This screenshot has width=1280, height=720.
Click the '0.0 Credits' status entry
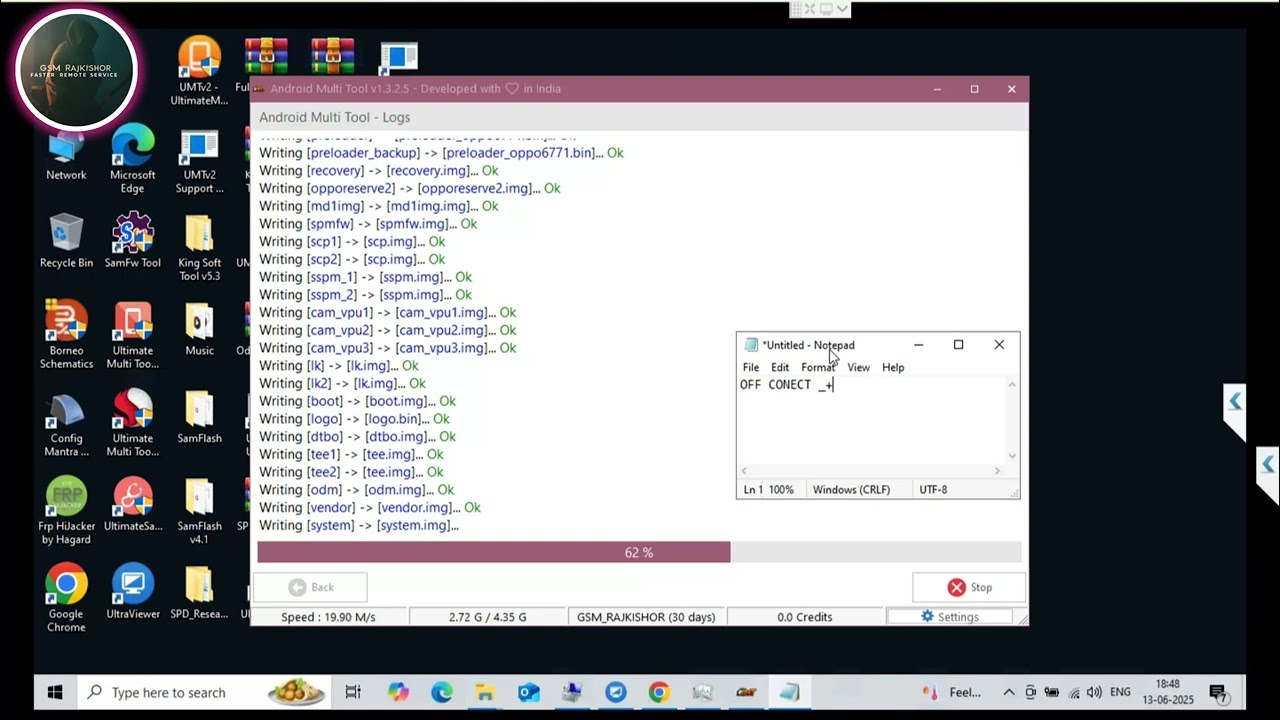point(805,617)
